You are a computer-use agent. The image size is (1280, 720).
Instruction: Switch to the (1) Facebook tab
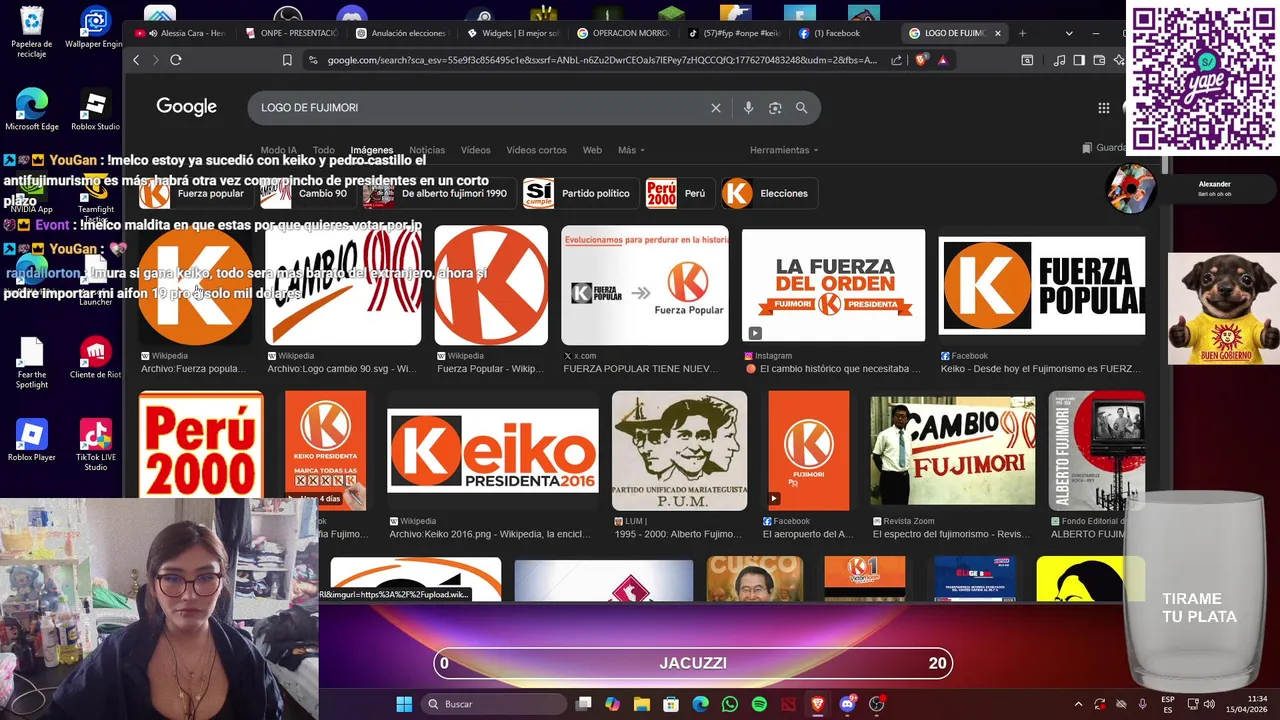837,33
